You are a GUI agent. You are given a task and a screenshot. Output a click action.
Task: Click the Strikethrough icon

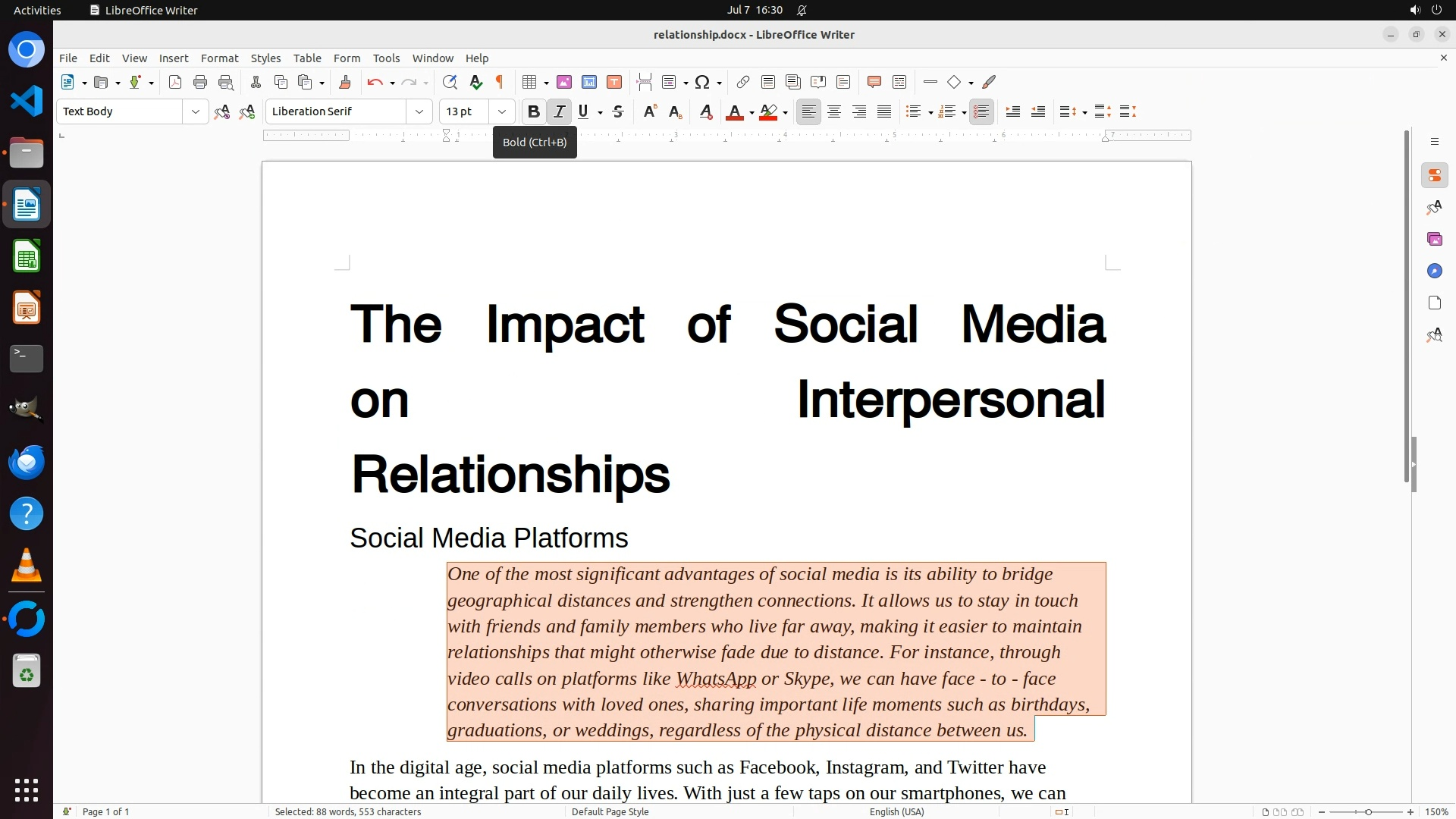[x=618, y=111]
